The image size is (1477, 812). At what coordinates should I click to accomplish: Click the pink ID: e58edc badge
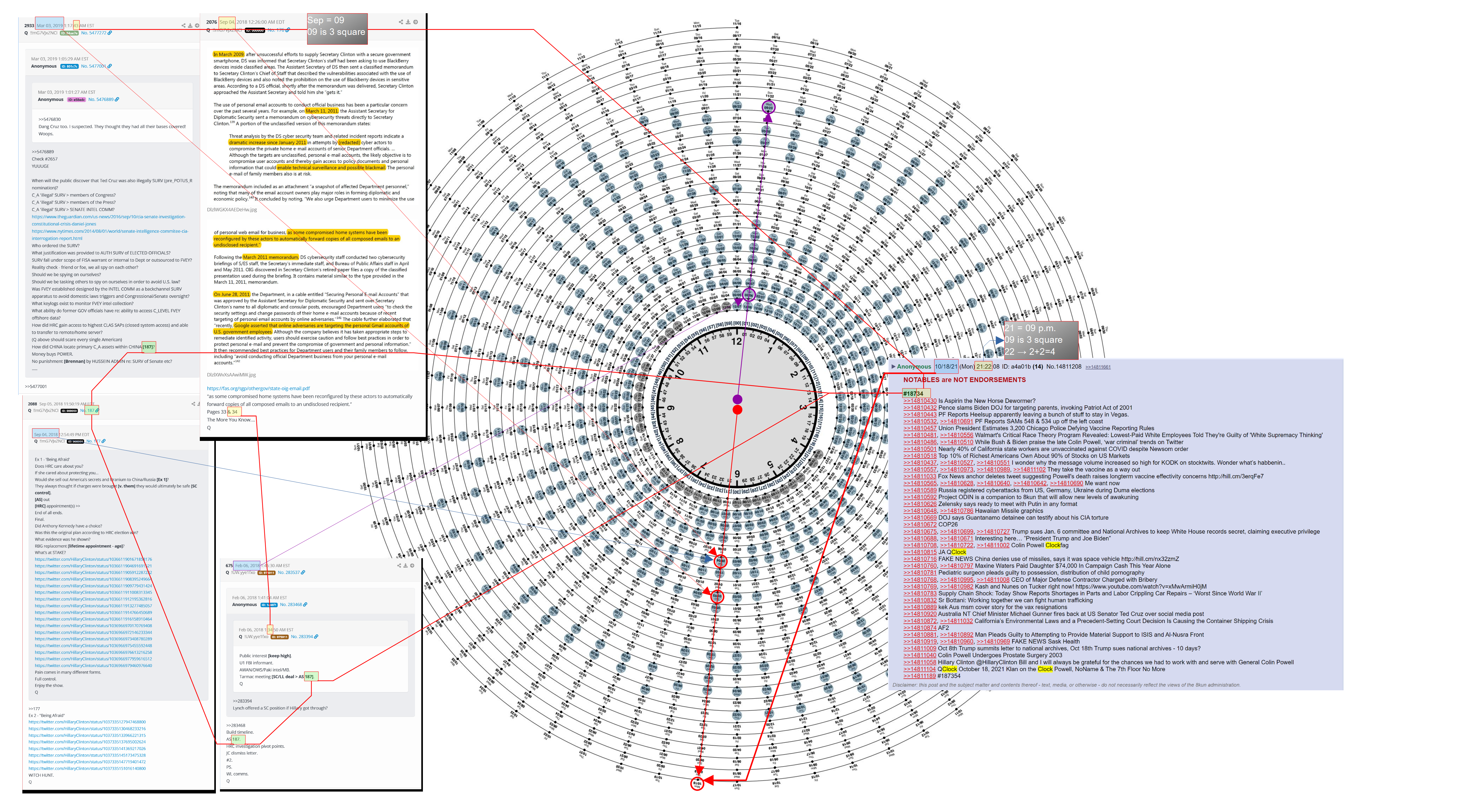(x=76, y=99)
